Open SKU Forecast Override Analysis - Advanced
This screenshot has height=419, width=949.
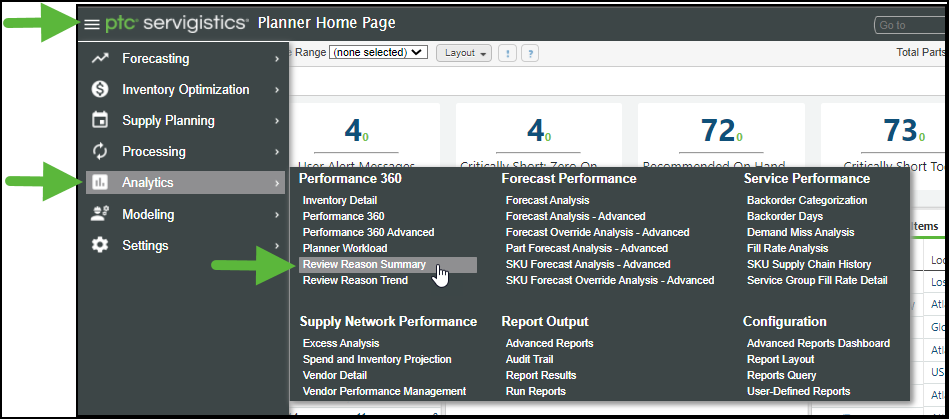coord(610,280)
